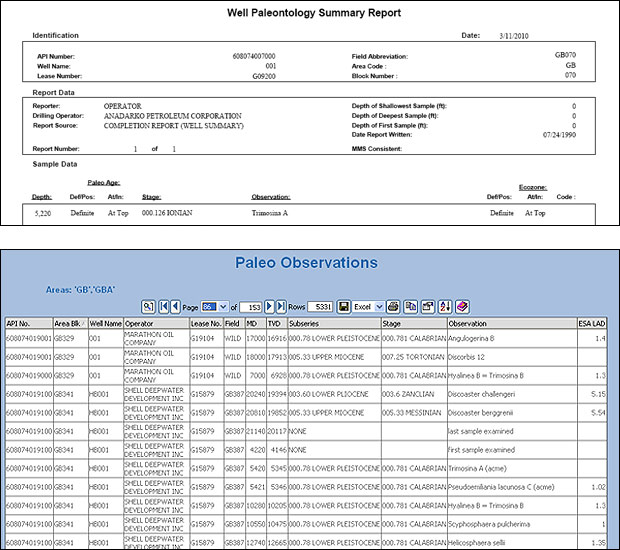This screenshot has height=550, width=620.
Task: Click 'COMPLETION REPORT (WELL SUMMARY)' text
Action: [174, 126]
